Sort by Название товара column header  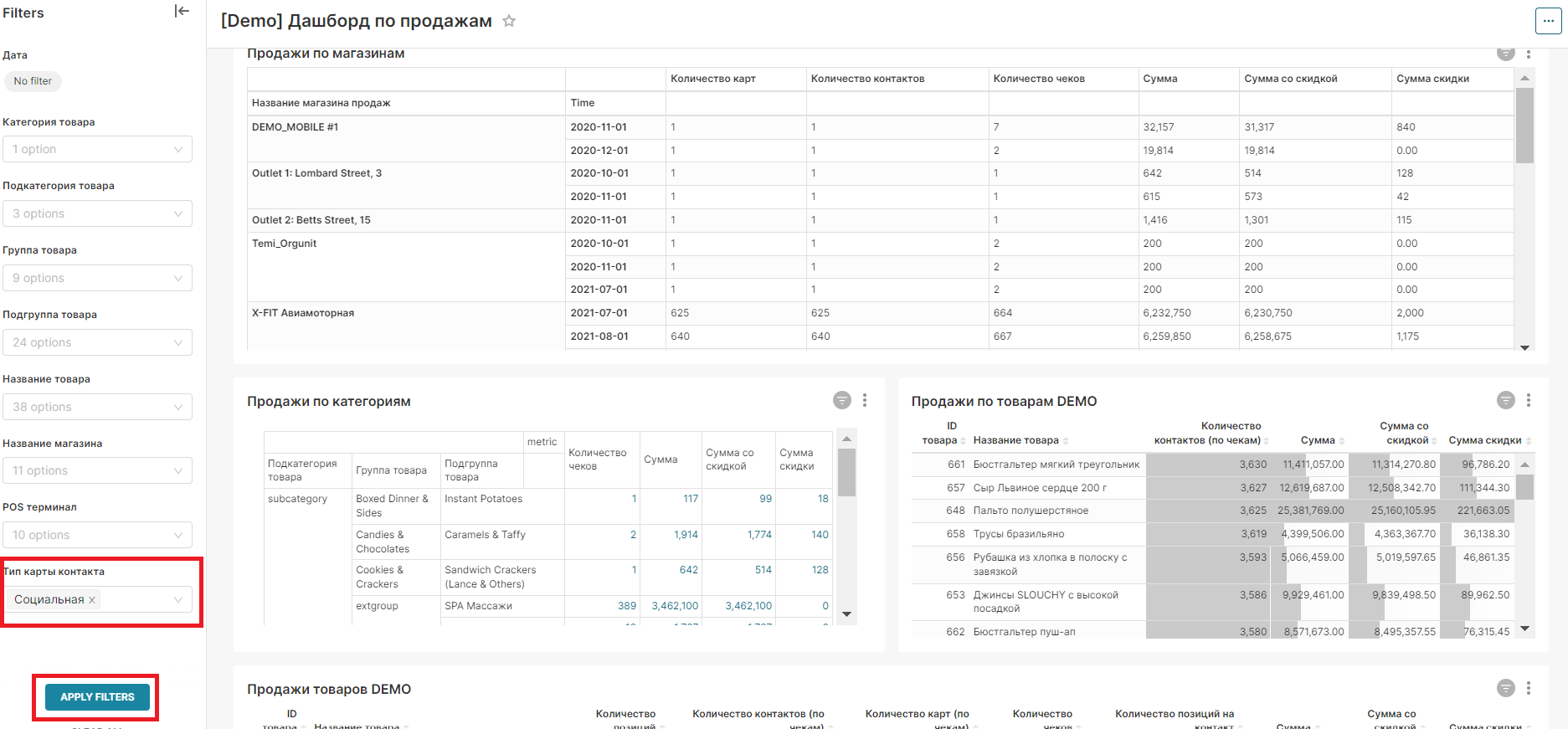click(1016, 440)
